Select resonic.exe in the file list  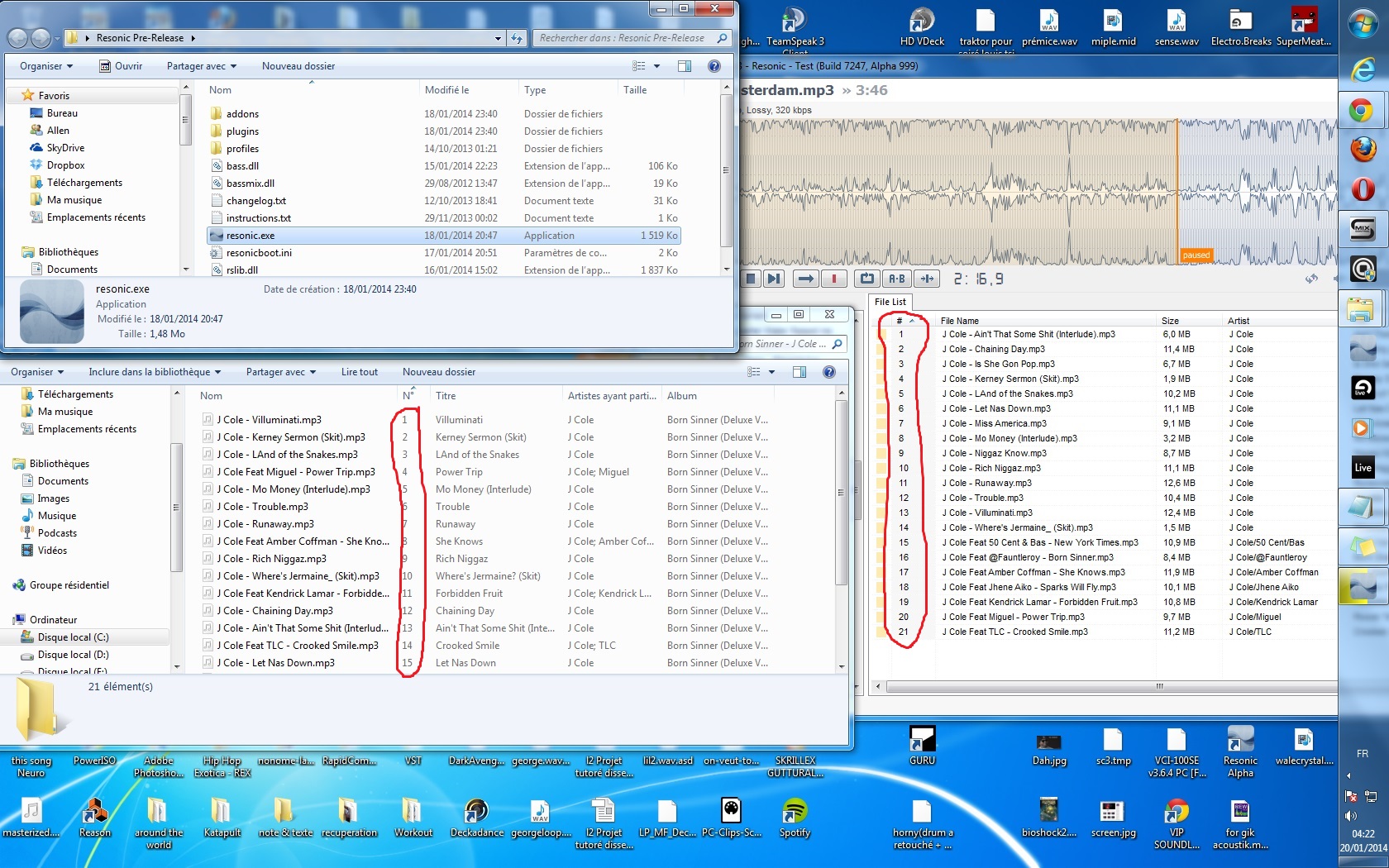tap(251, 236)
